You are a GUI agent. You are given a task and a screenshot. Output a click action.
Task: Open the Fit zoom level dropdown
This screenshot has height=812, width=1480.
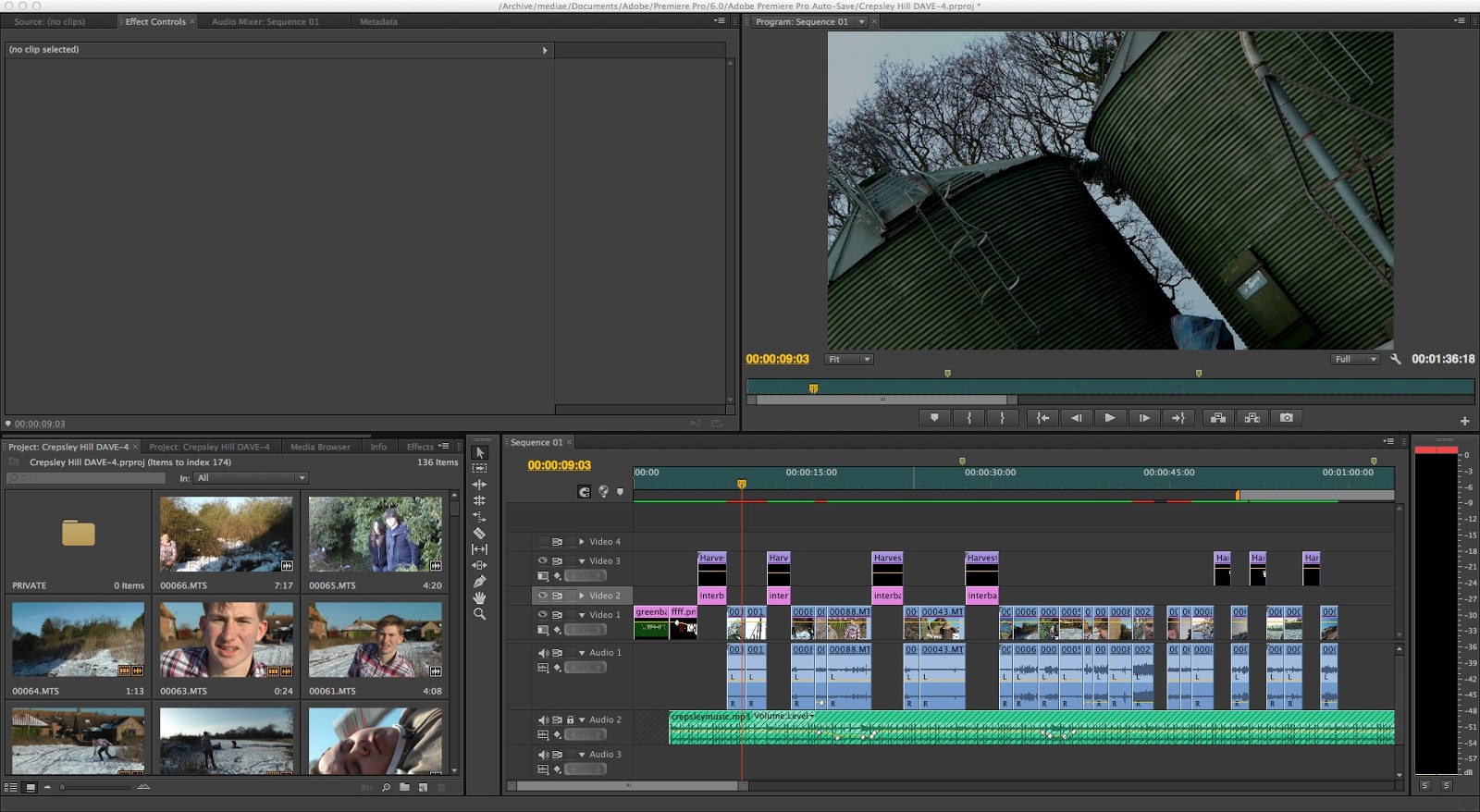(x=848, y=359)
